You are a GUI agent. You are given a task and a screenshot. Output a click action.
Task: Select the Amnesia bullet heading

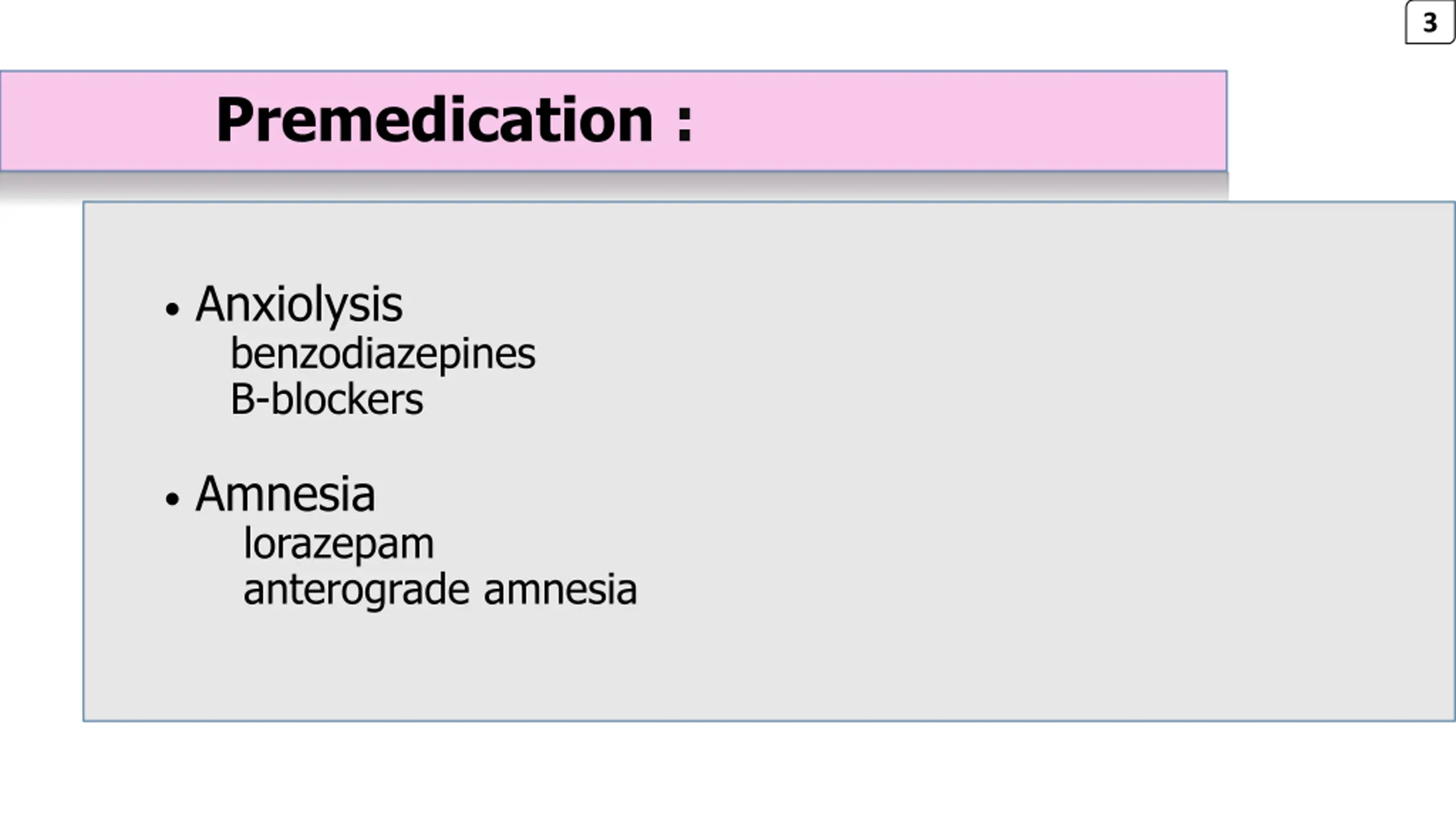(x=286, y=494)
